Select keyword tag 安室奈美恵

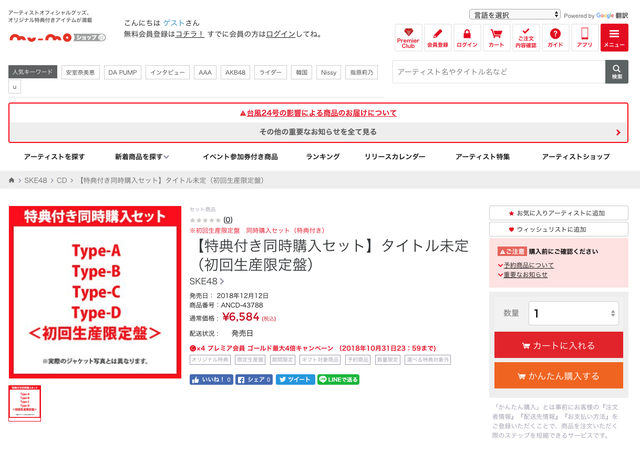(x=80, y=72)
